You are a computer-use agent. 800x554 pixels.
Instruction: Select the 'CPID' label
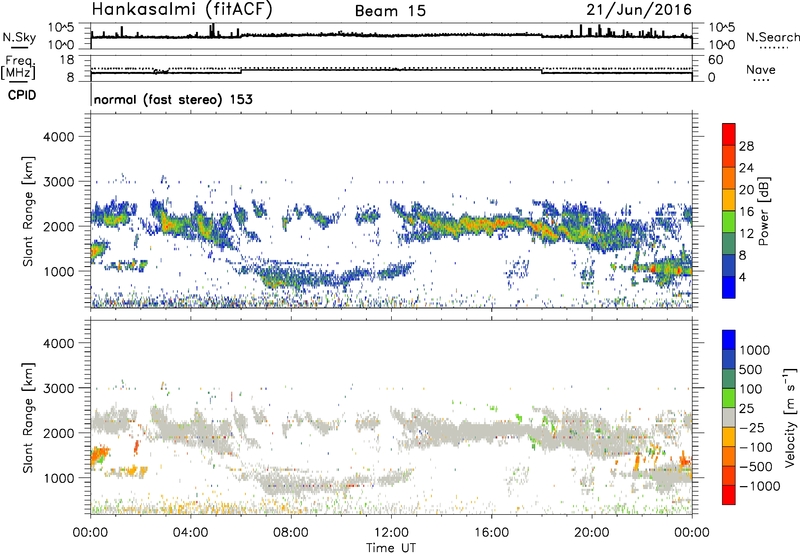22,95
